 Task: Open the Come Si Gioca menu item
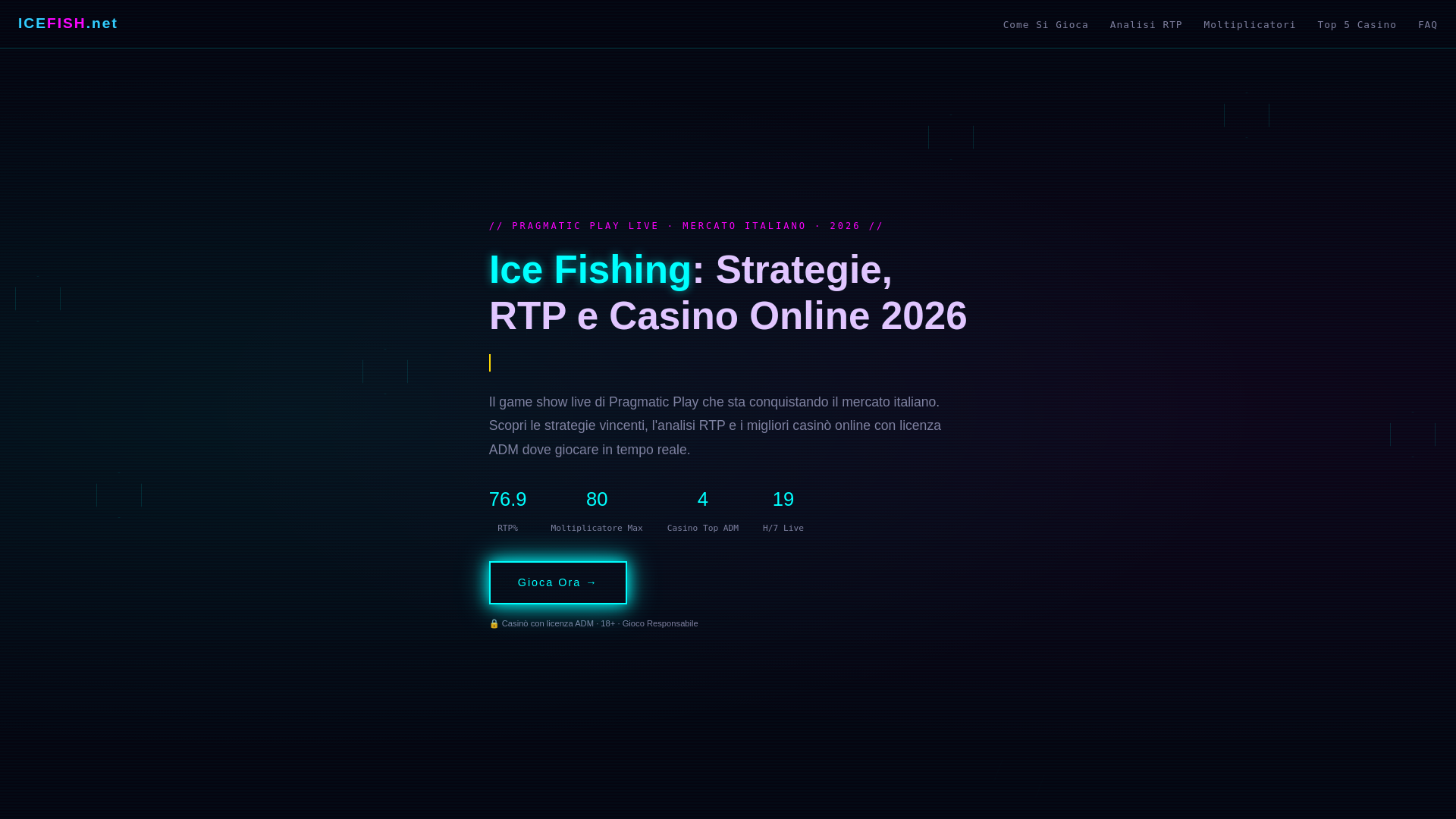coord(1046,25)
